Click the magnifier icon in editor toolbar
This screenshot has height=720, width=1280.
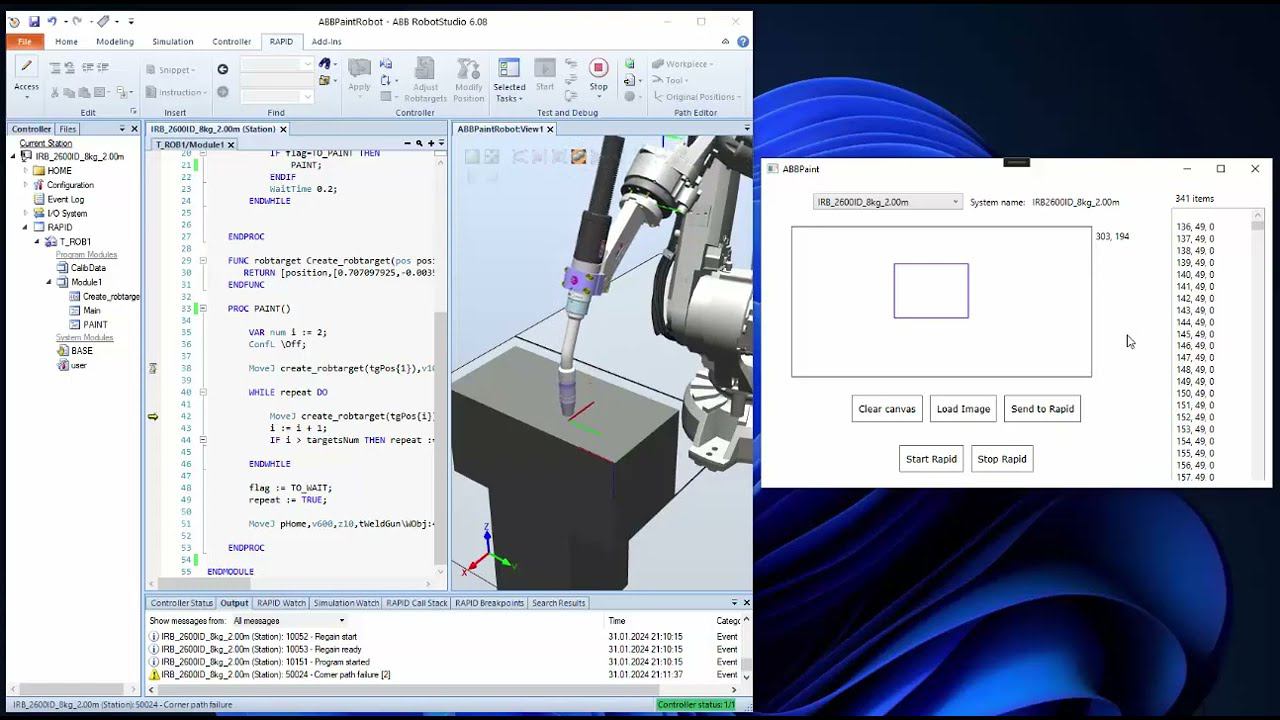[419, 144]
